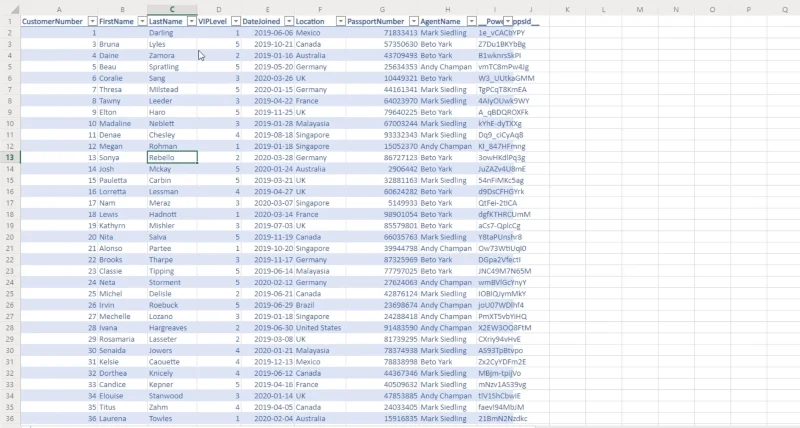Select the Coralie cell
This screenshot has height=428, width=800.
122,78
